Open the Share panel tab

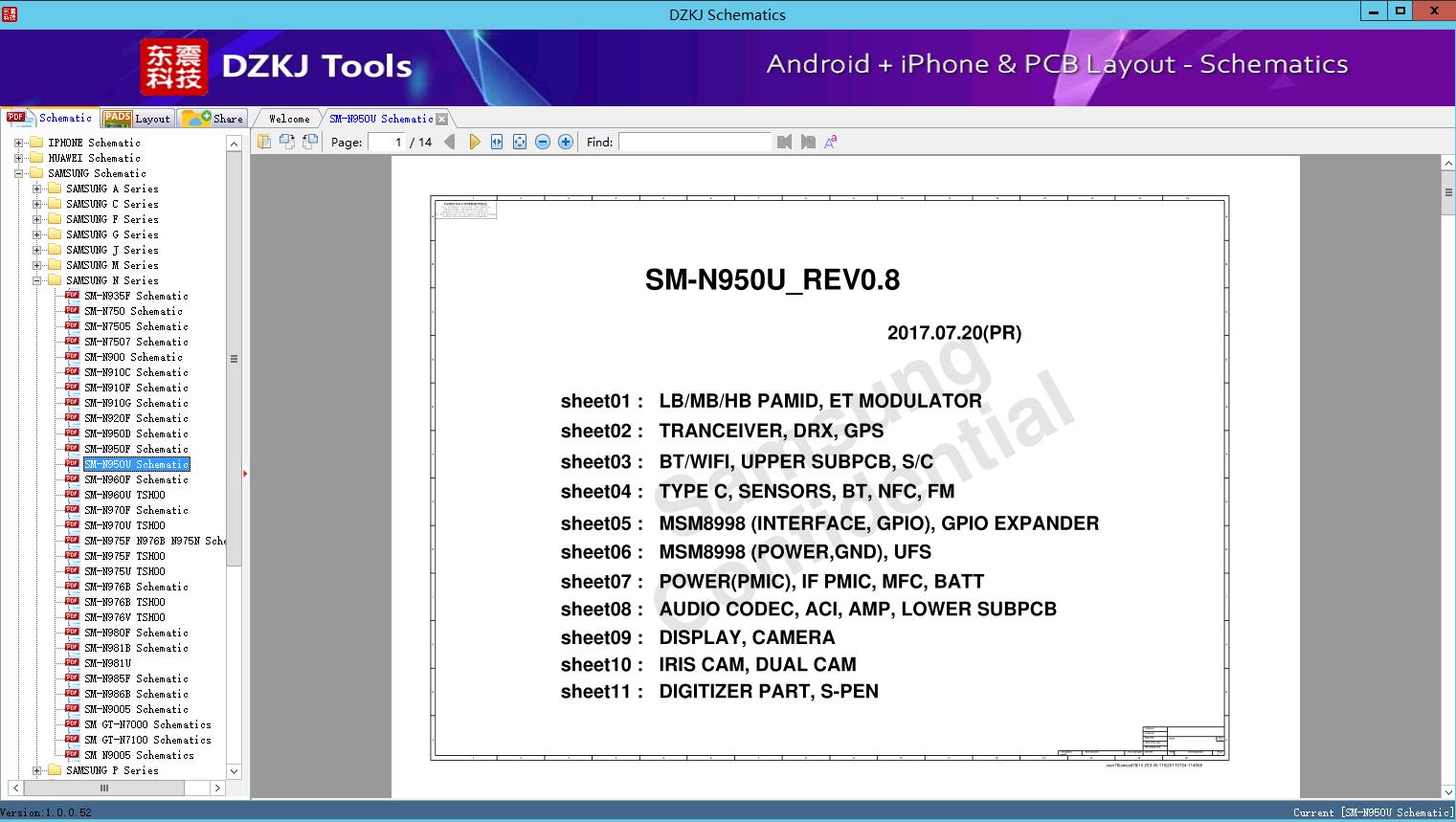point(213,119)
